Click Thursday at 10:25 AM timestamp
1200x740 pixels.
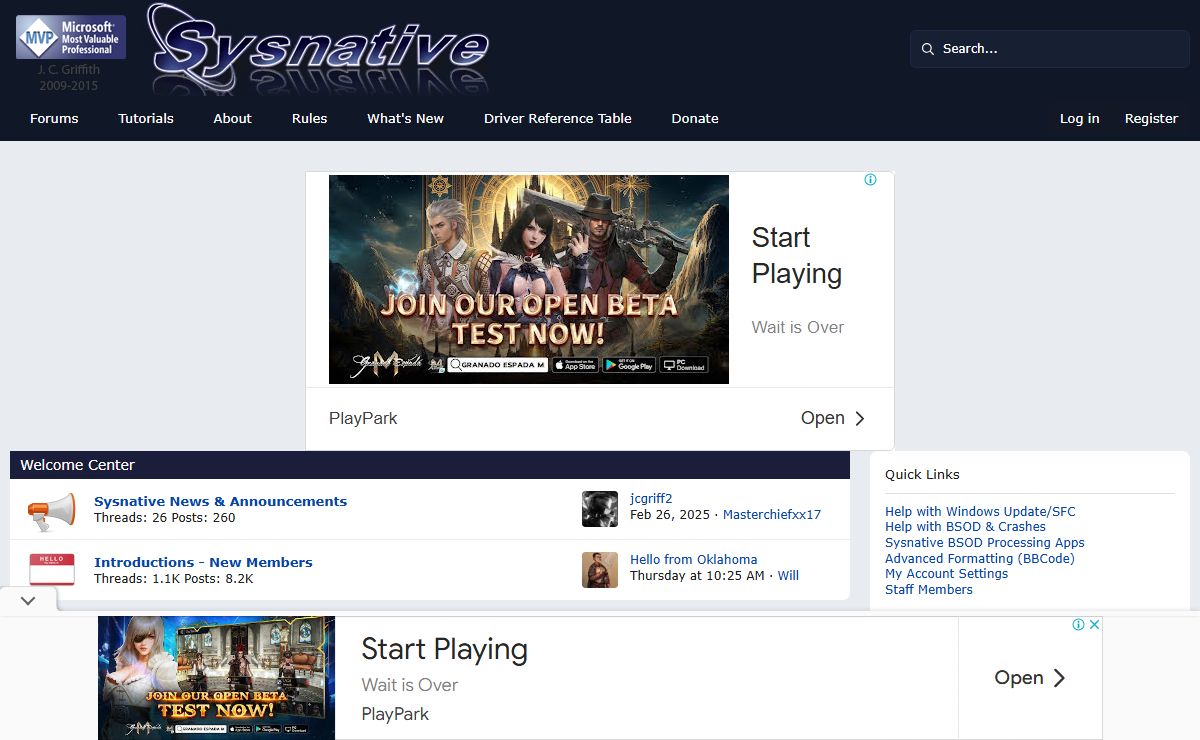click(x=697, y=576)
